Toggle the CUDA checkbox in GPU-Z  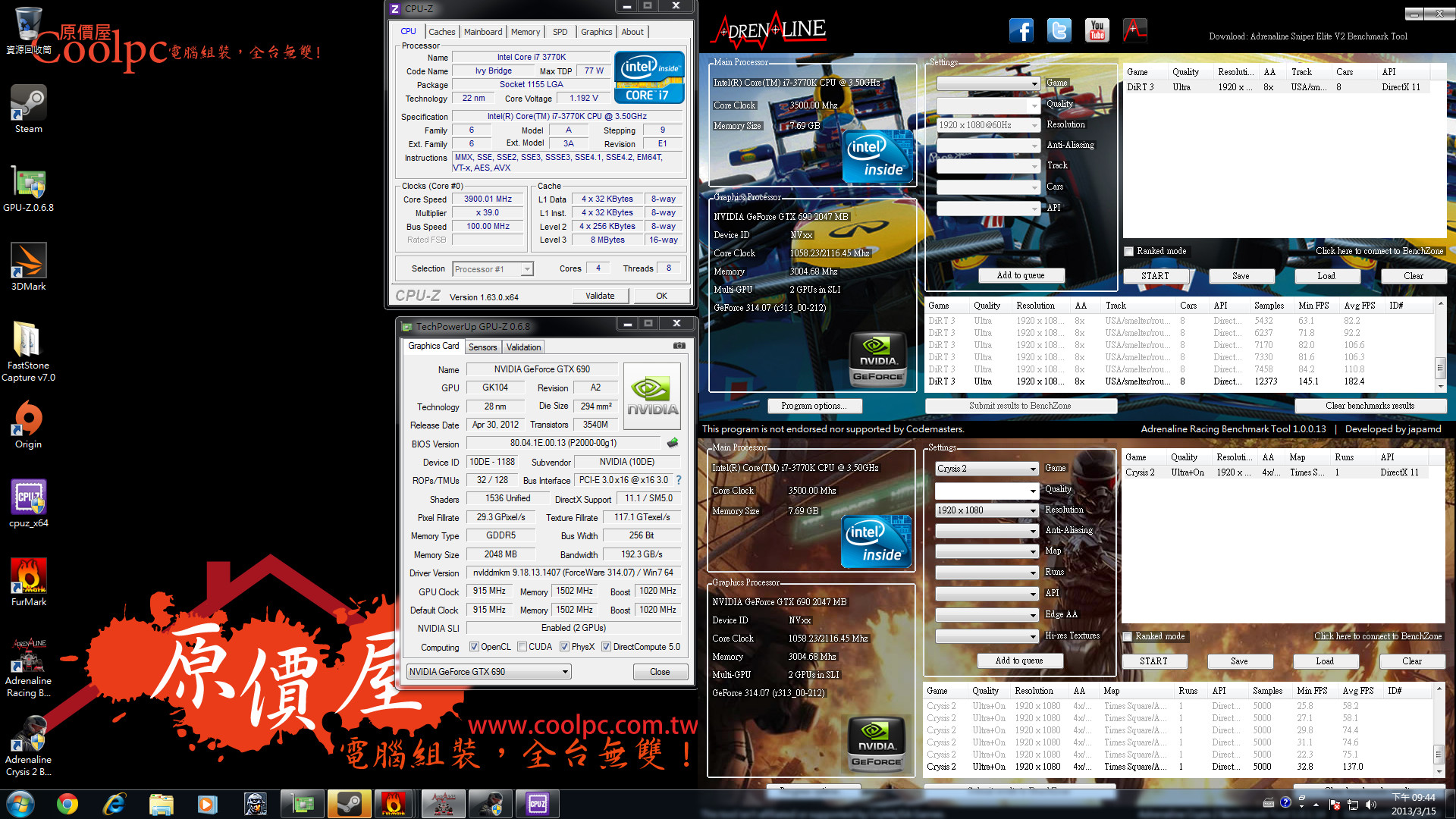pyautogui.click(x=522, y=647)
